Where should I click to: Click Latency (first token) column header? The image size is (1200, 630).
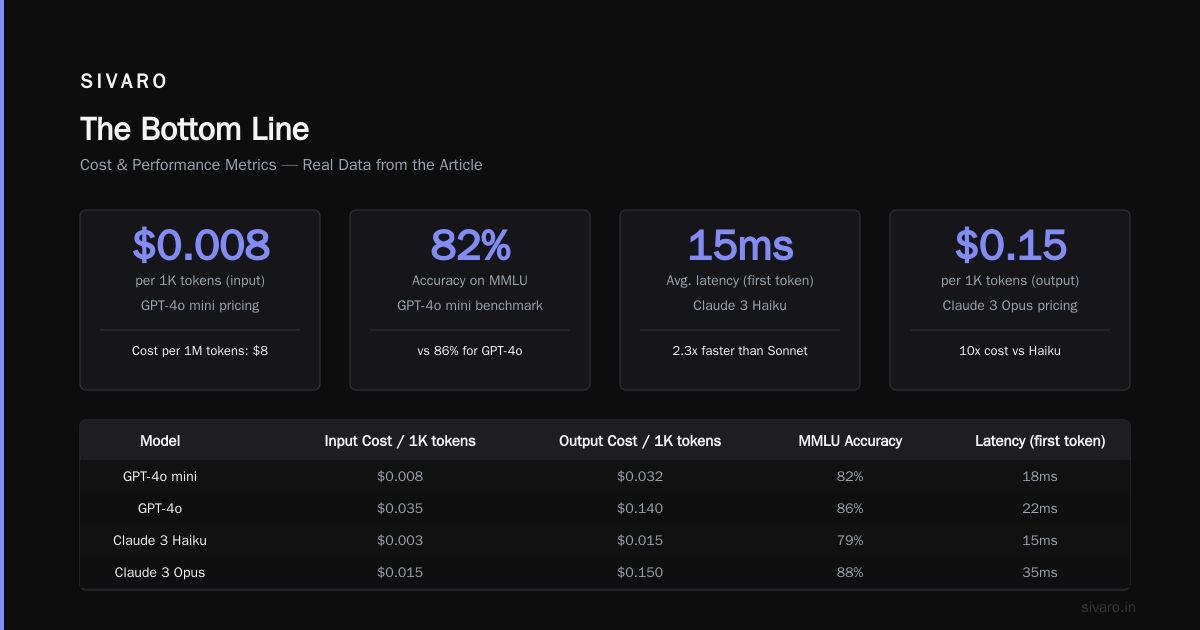point(1040,441)
